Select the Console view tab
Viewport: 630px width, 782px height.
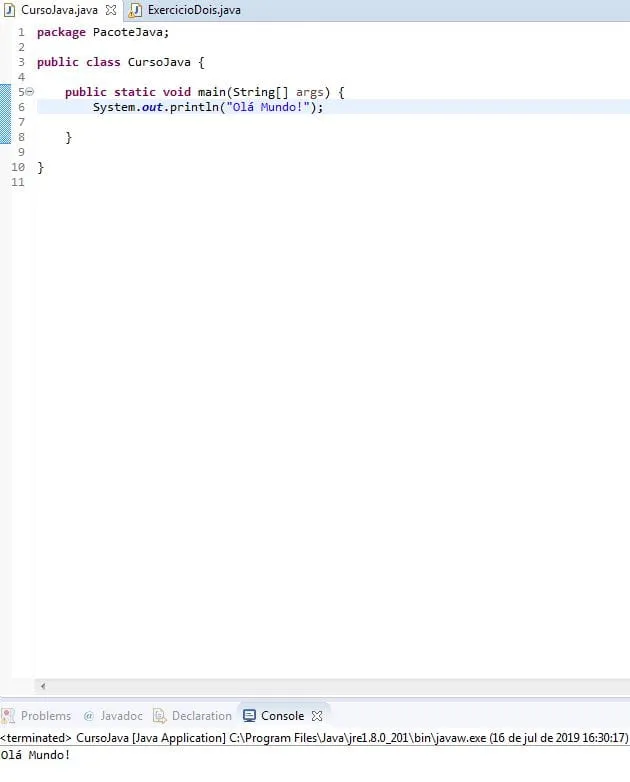(x=282, y=716)
